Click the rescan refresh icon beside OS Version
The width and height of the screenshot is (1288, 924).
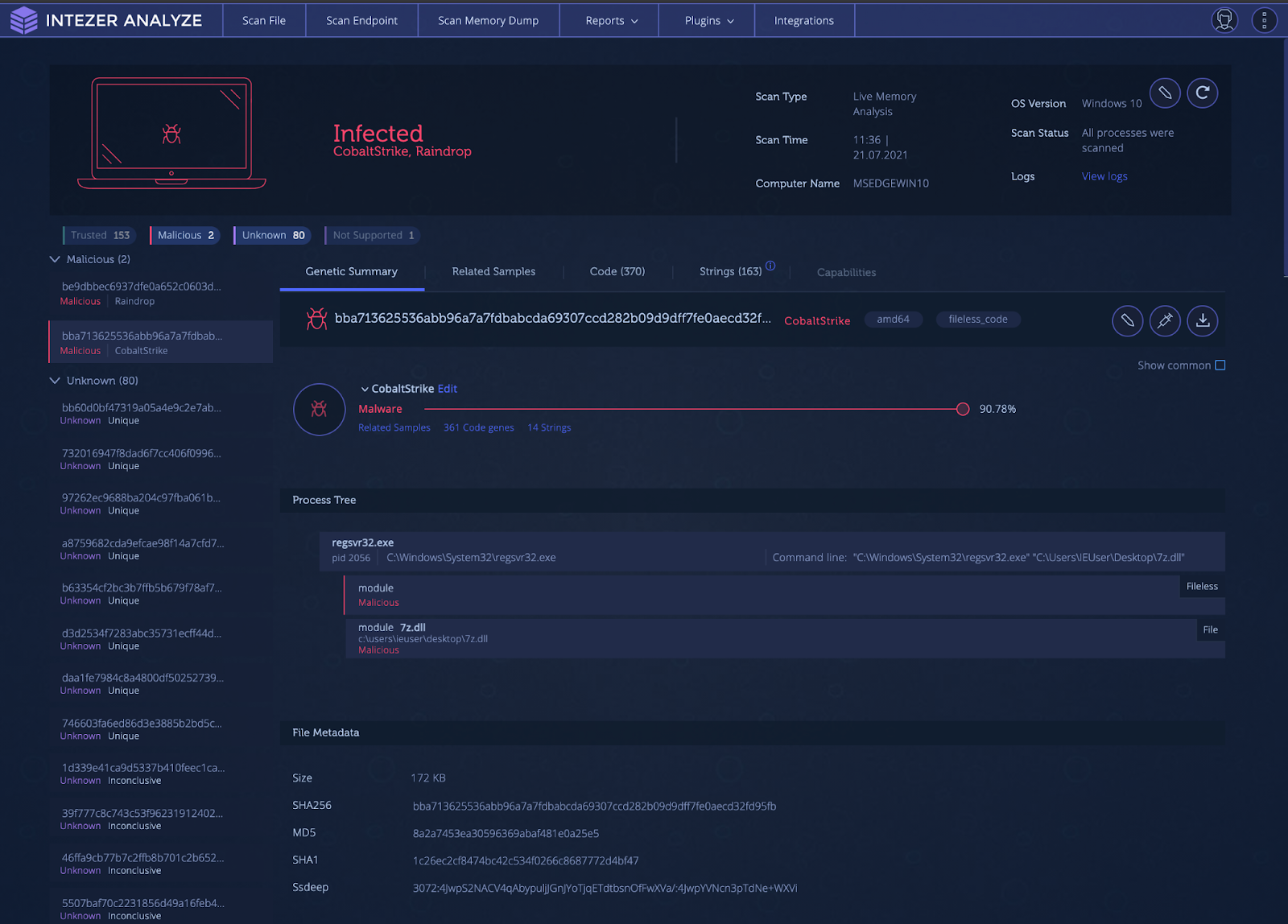click(1202, 93)
